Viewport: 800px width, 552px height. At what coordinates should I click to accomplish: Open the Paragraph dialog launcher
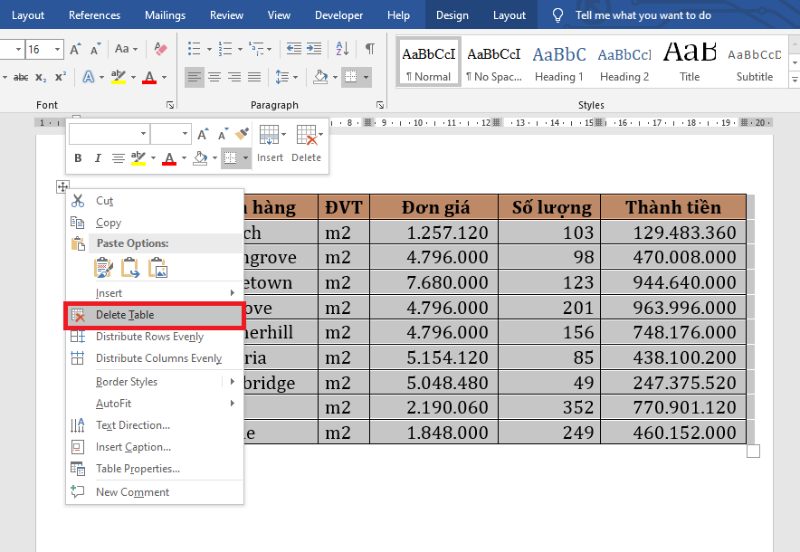coord(380,105)
